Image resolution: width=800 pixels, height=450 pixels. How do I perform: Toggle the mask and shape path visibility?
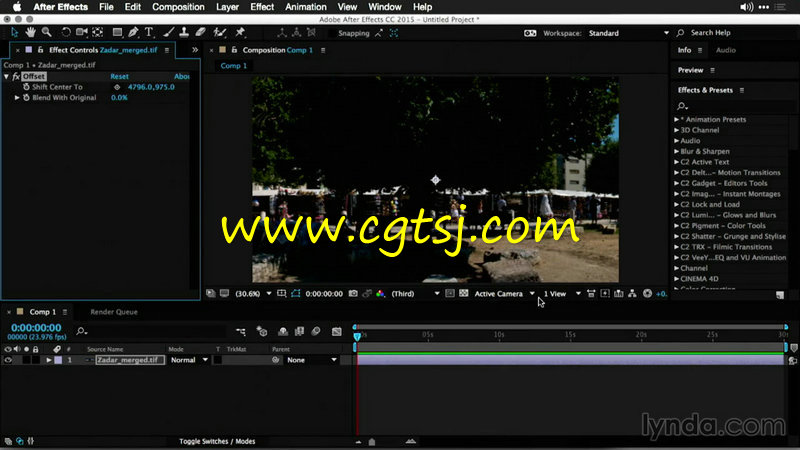[x=296, y=293]
